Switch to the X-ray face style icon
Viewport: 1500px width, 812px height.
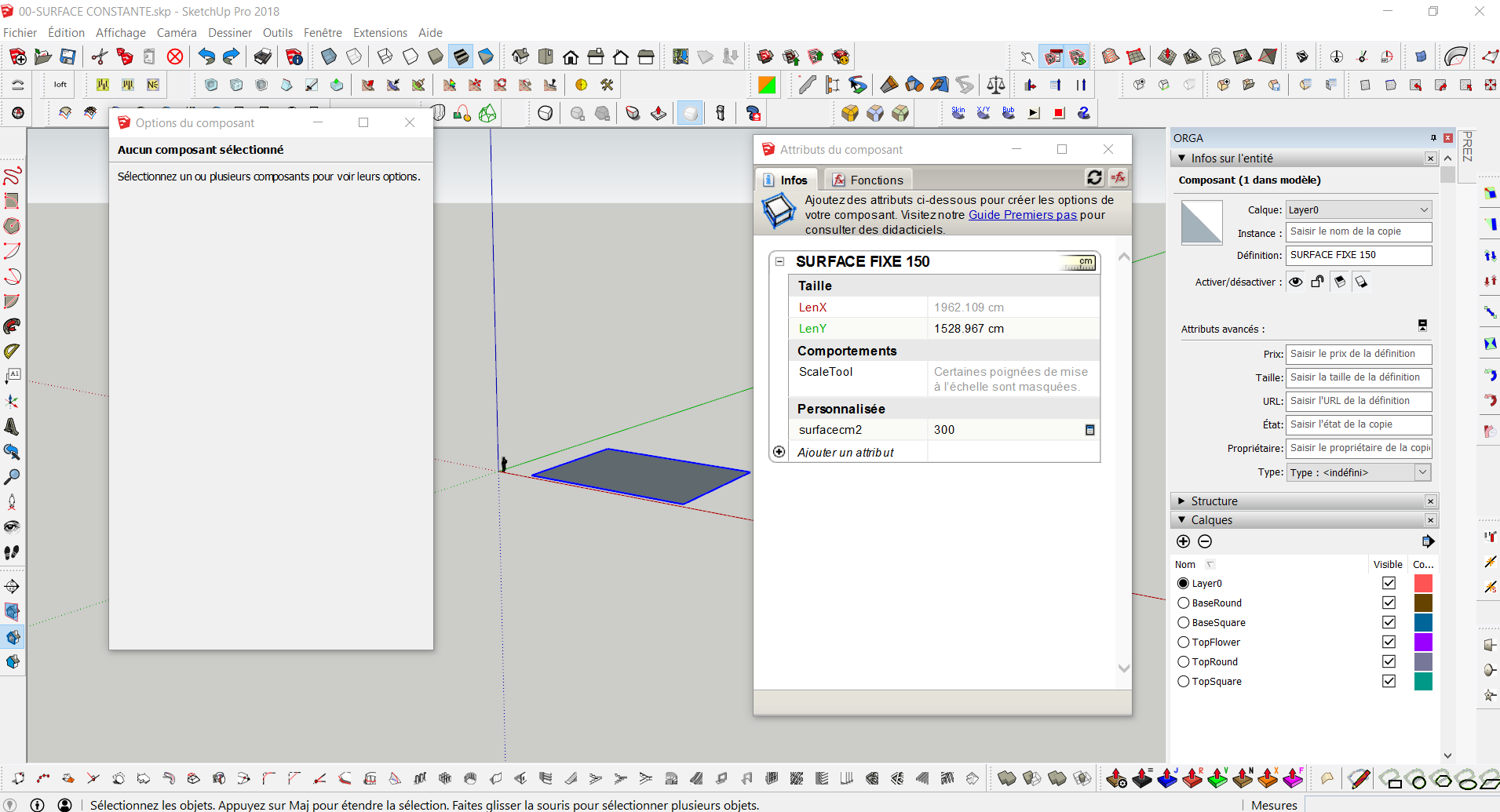pos(329,56)
